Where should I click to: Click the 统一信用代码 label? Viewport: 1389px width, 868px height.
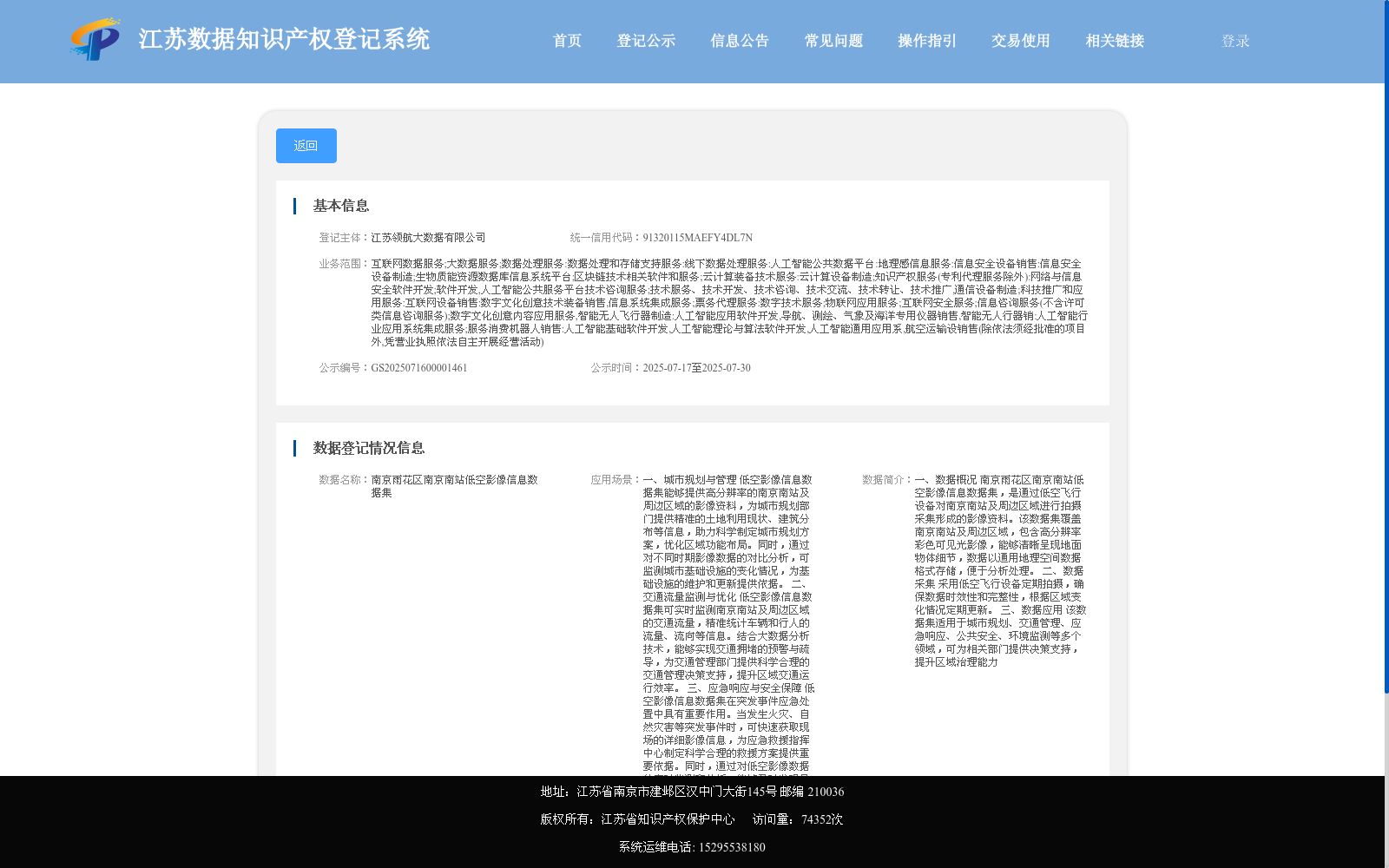pyautogui.click(x=606, y=238)
